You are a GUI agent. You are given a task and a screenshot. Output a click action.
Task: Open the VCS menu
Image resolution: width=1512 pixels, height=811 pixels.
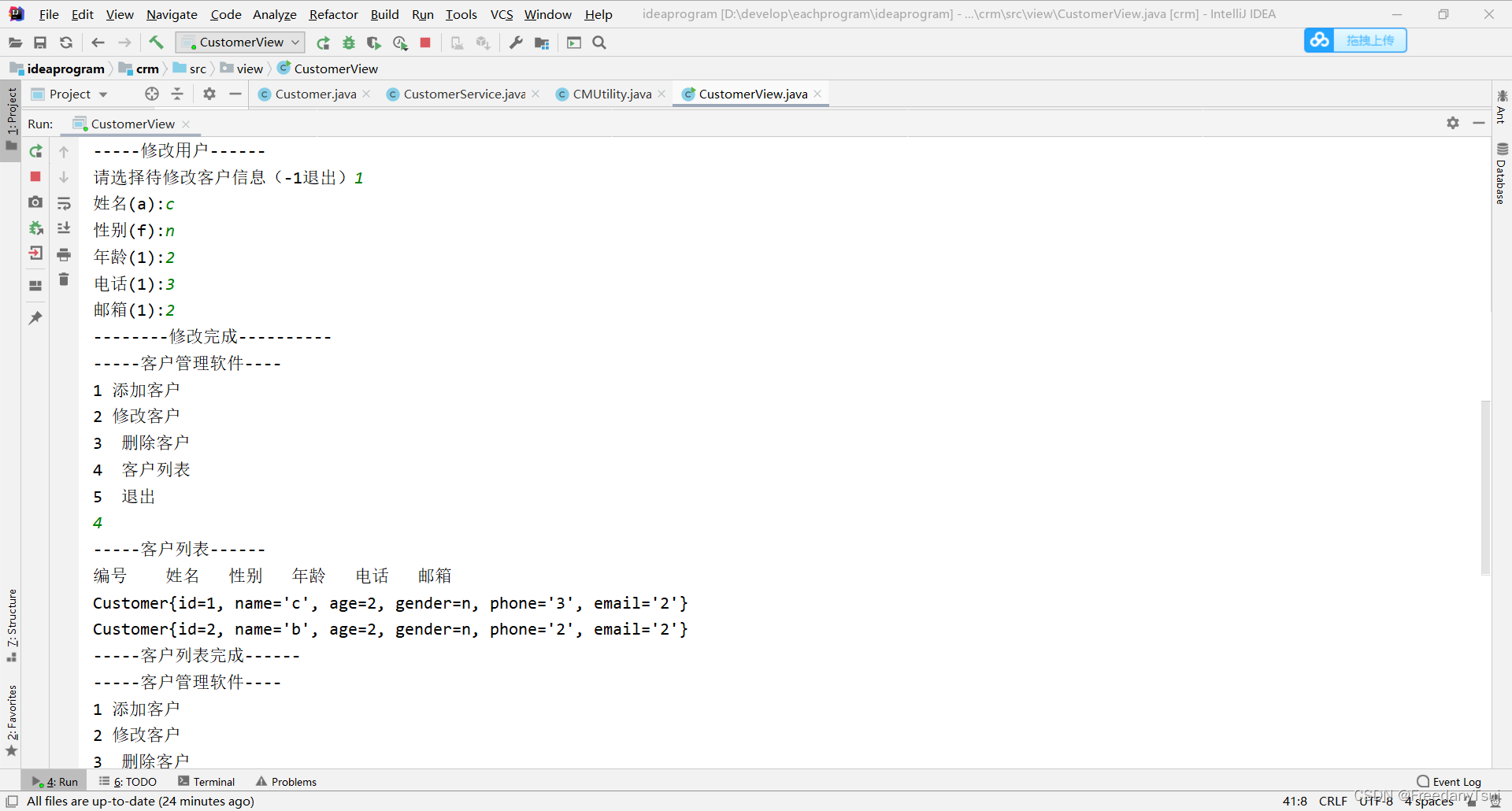tap(501, 14)
